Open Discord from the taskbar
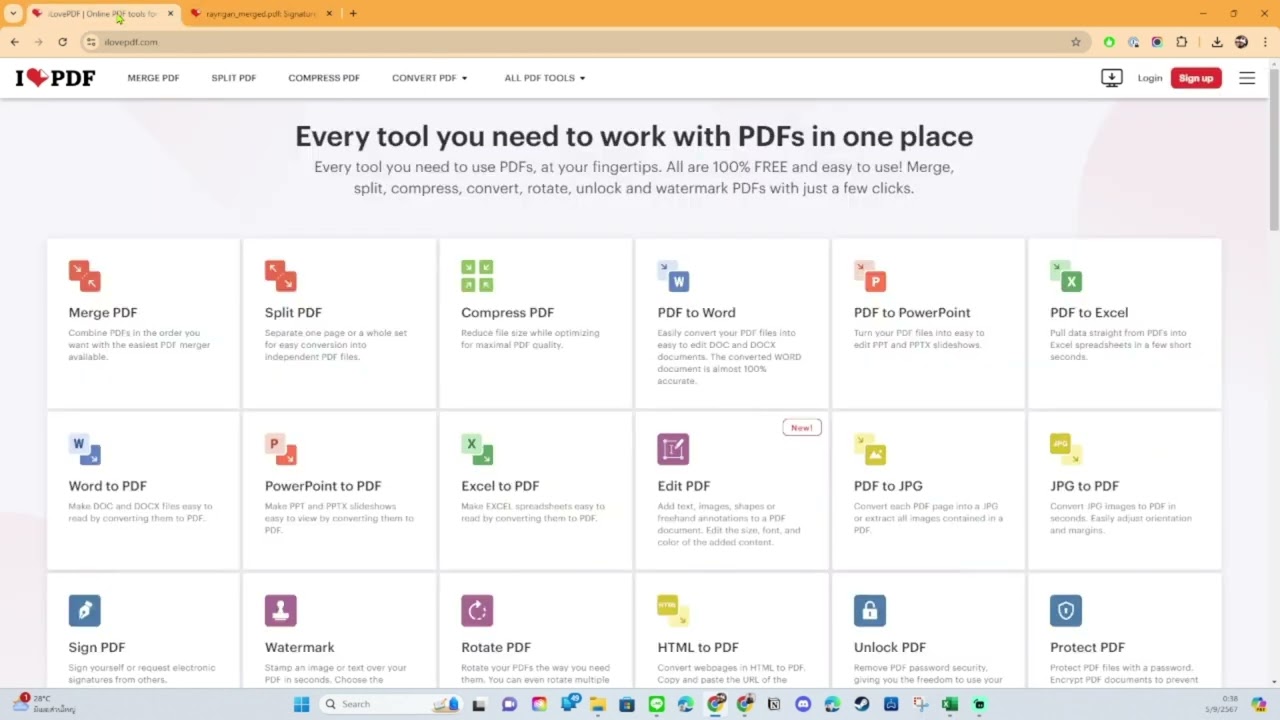The width and height of the screenshot is (1280, 720). 803,704
